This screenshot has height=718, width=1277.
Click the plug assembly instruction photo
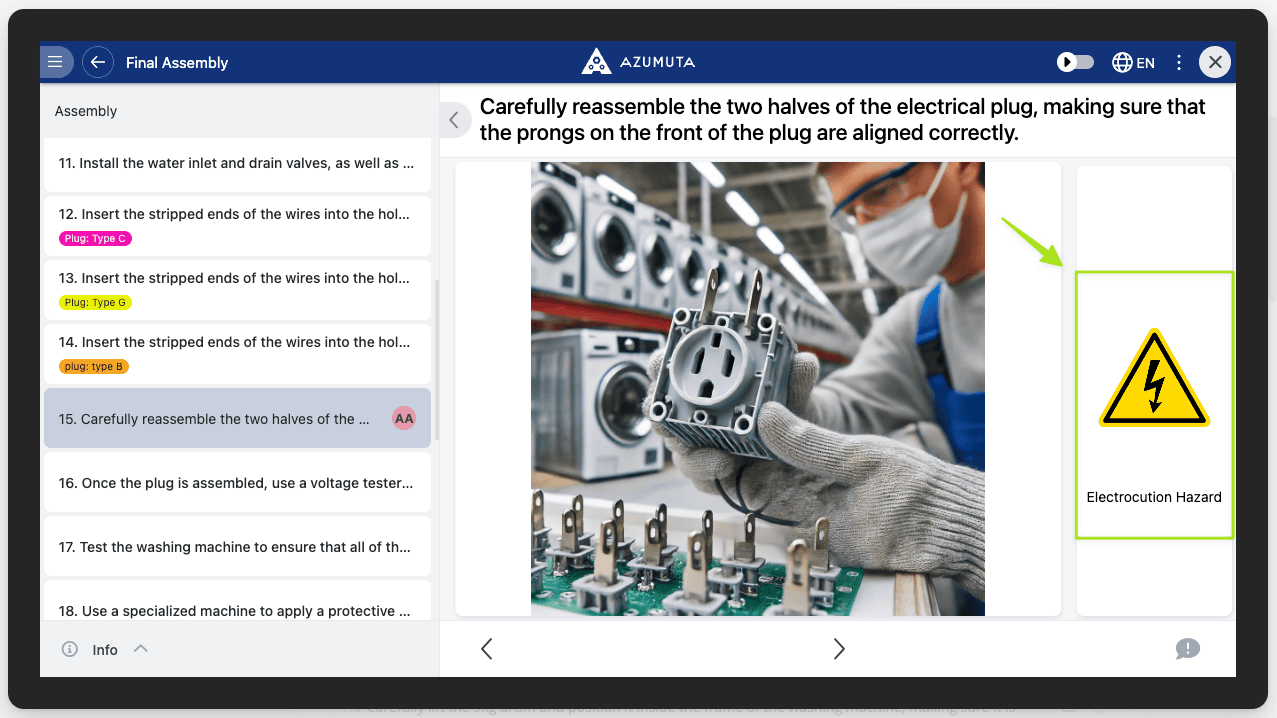[x=757, y=389]
